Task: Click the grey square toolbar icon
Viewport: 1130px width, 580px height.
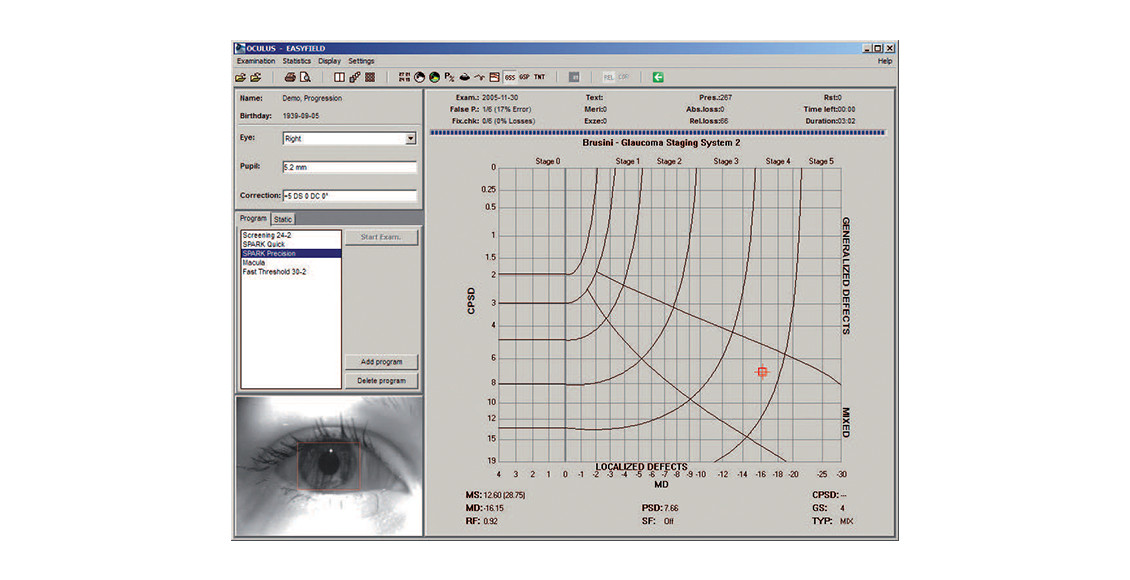Action: pyautogui.click(x=574, y=77)
